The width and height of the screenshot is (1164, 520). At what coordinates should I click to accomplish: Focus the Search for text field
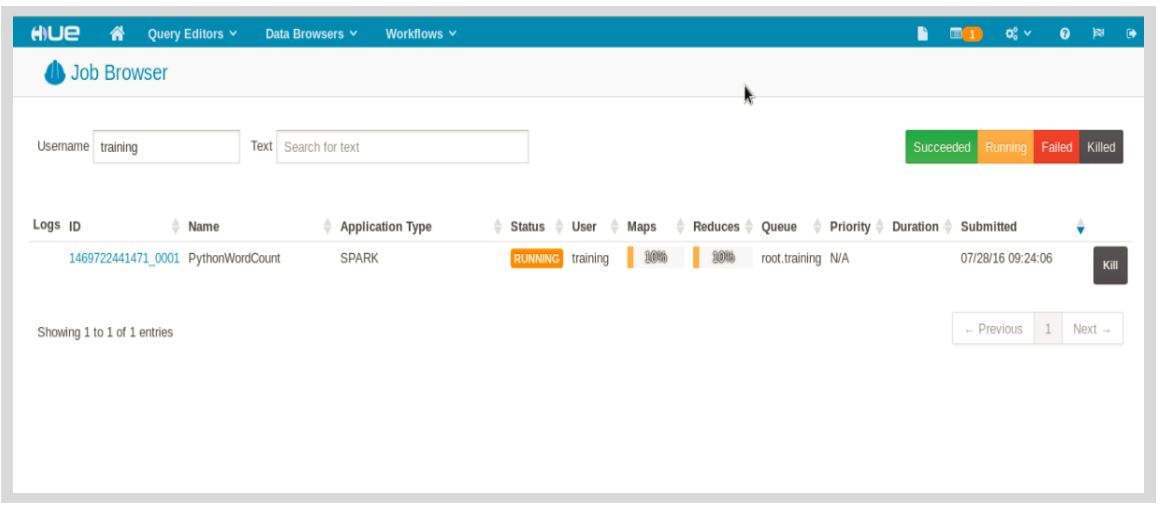point(402,147)
